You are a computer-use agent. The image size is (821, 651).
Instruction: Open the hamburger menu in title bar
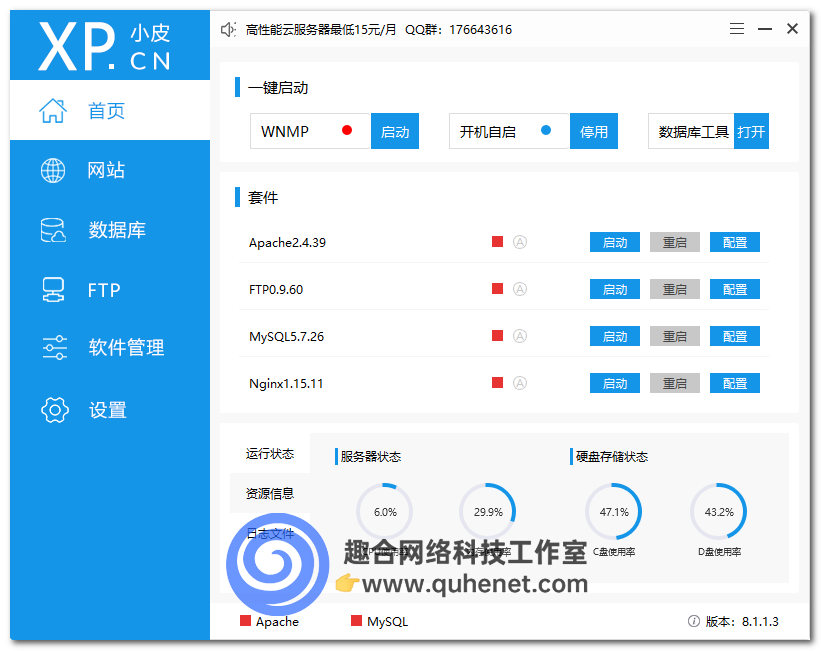coord(737,29)
